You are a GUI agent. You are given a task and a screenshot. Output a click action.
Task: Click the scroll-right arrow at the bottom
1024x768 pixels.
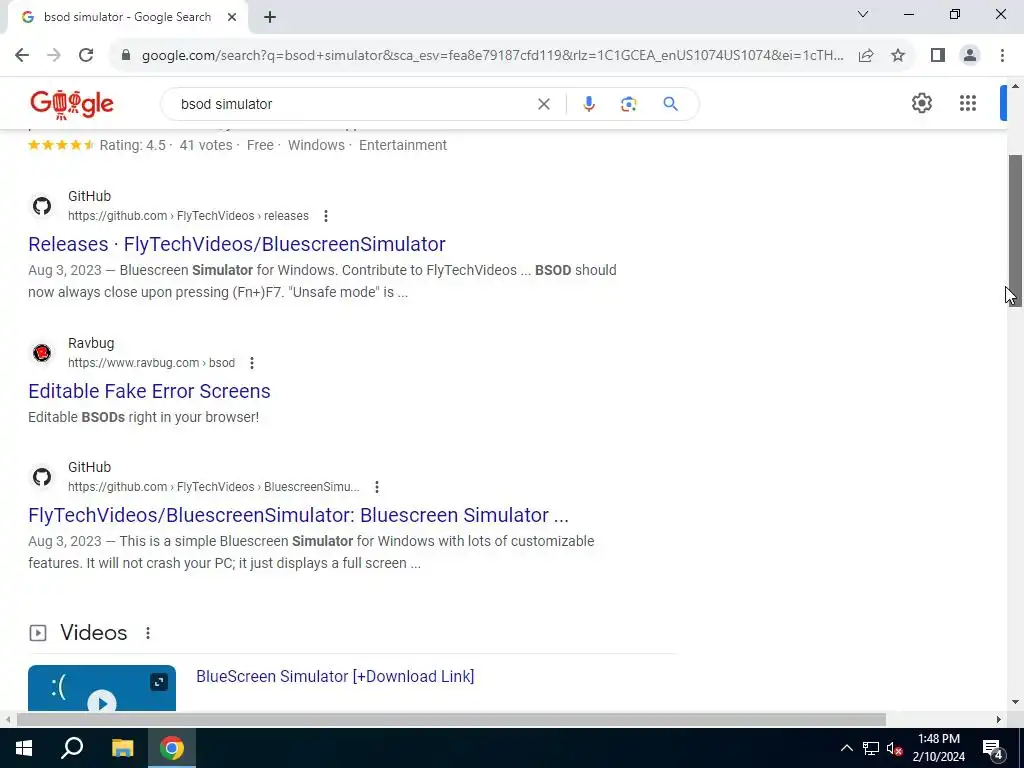pyautogui.click(x=999, y=720)
